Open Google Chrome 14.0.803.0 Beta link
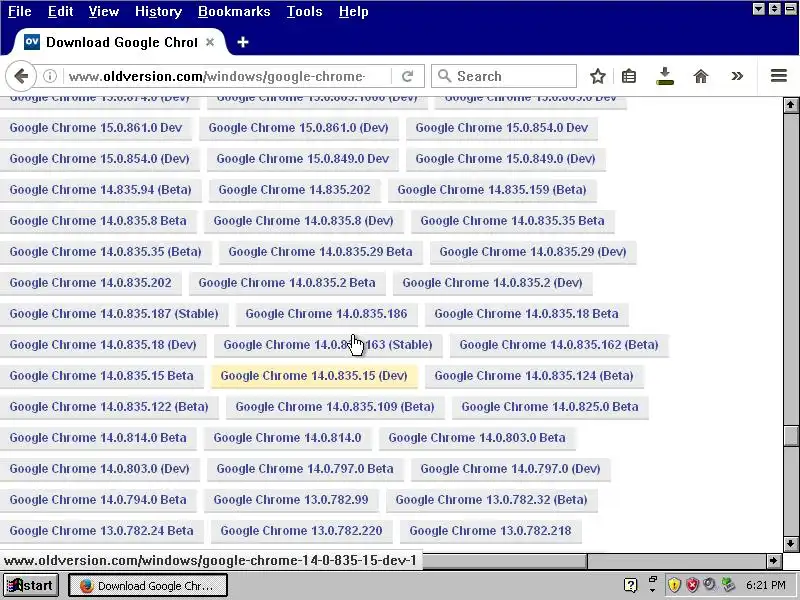800x600 pixels. pos(477,438)
